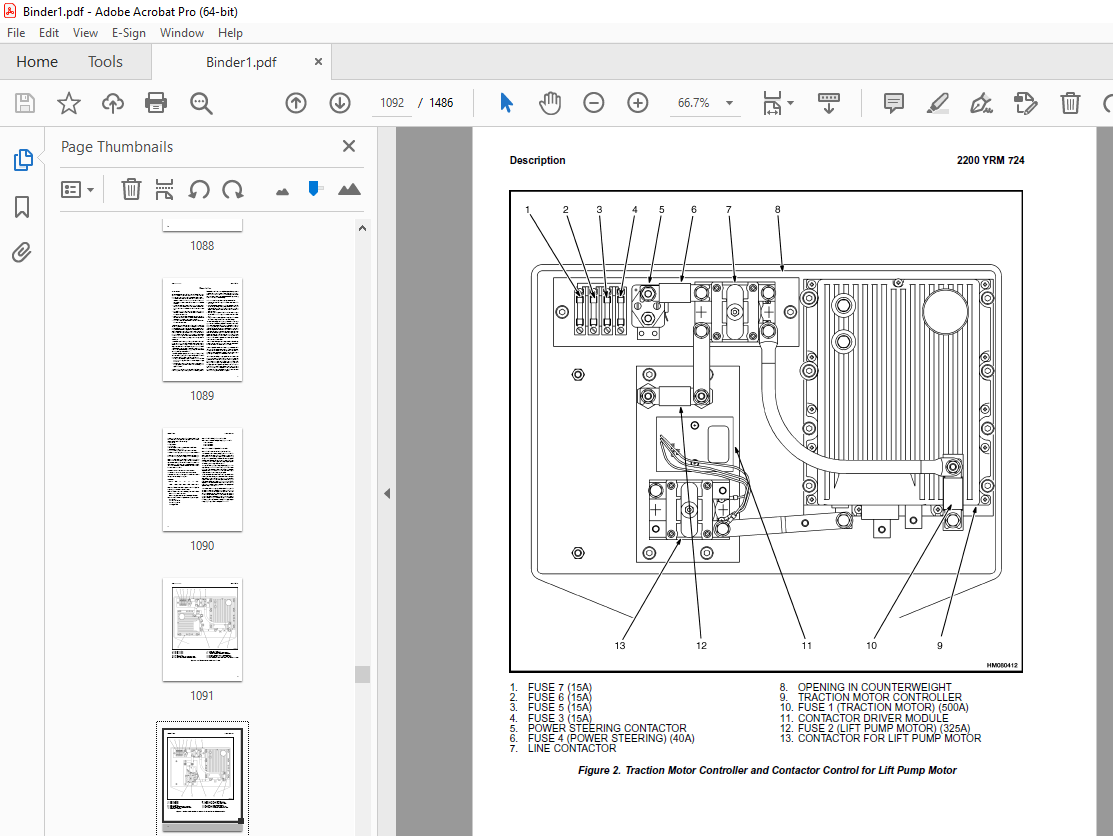The image size is (1113, 836).
Task: Add a comment with speech bubble icon
Action: (894, 103)
